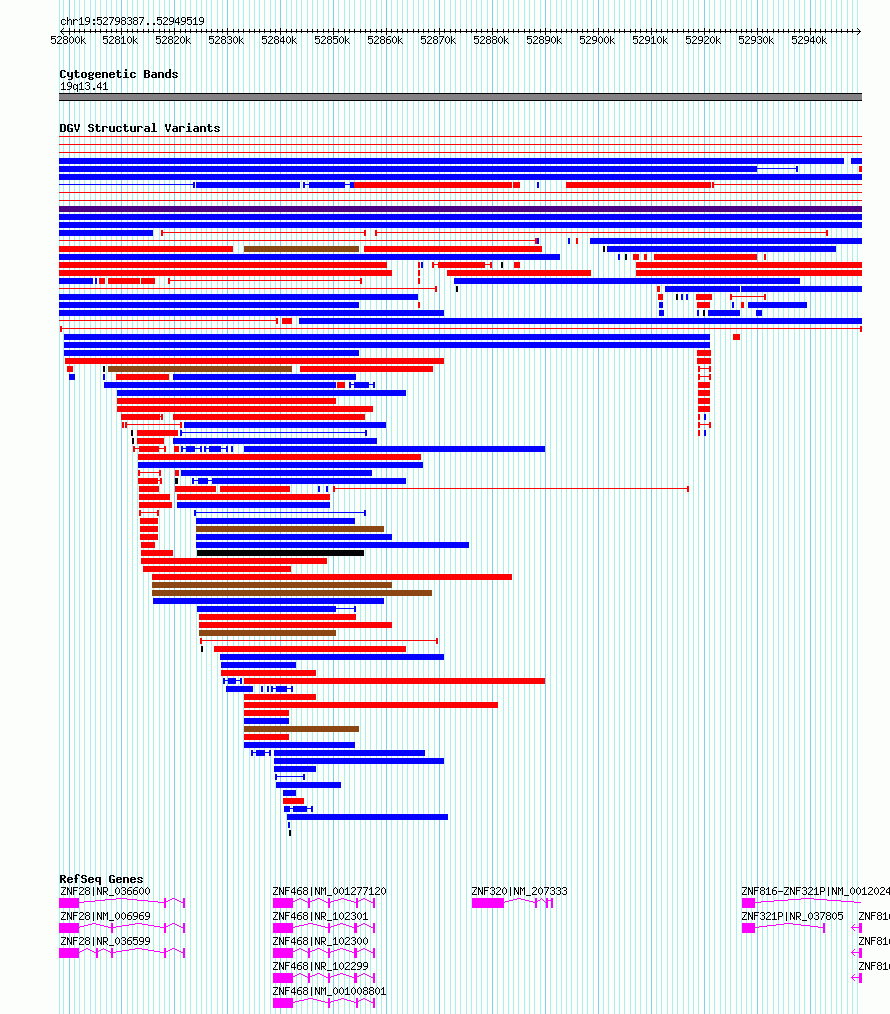Select the solid black structural variant bar

pos(280,553)
